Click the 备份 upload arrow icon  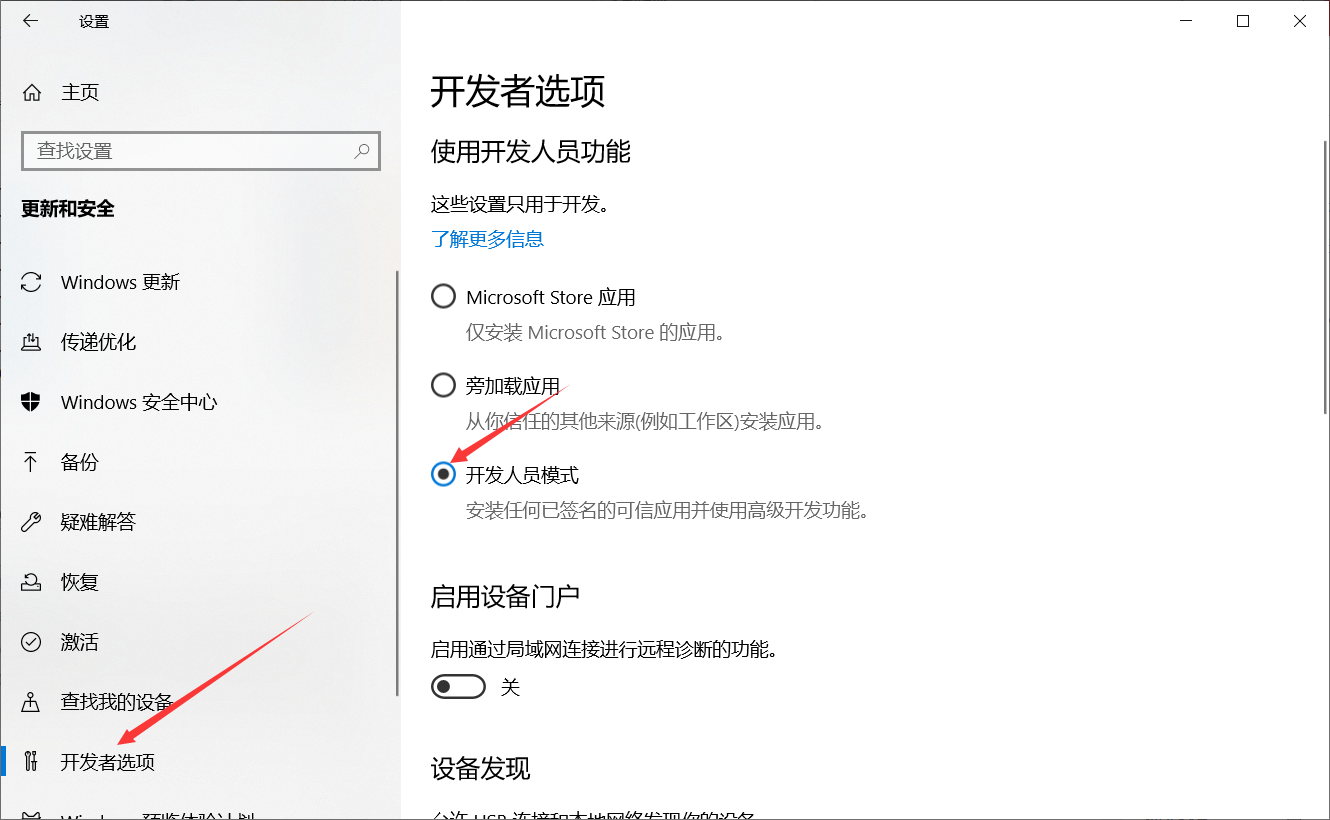[x=29, y=462]
